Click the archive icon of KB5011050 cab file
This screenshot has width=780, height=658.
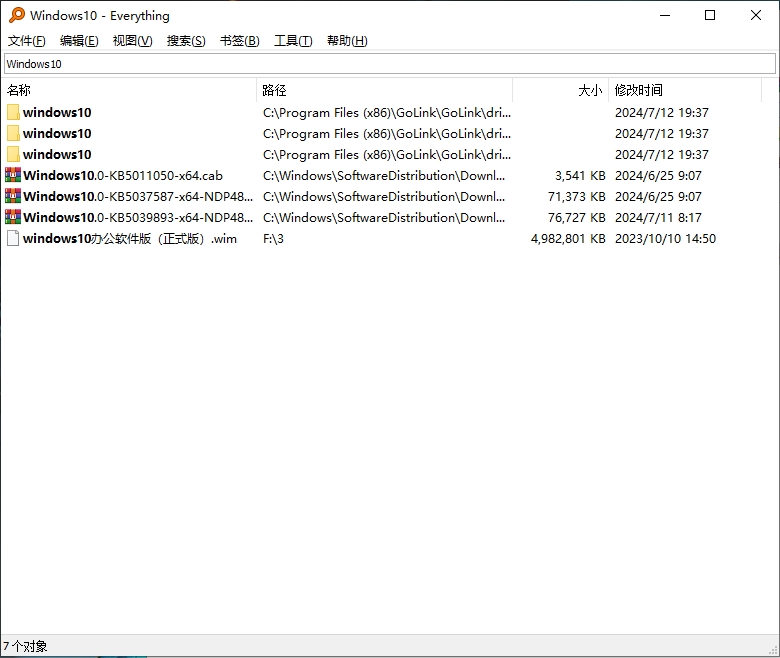click(x=13, y=176)
